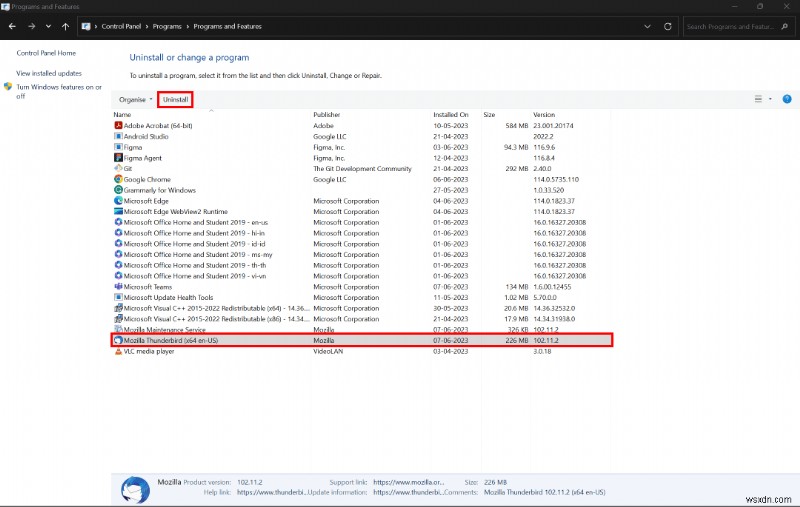
Task: Go up one level with Up arrow
Action: [65, 27]
